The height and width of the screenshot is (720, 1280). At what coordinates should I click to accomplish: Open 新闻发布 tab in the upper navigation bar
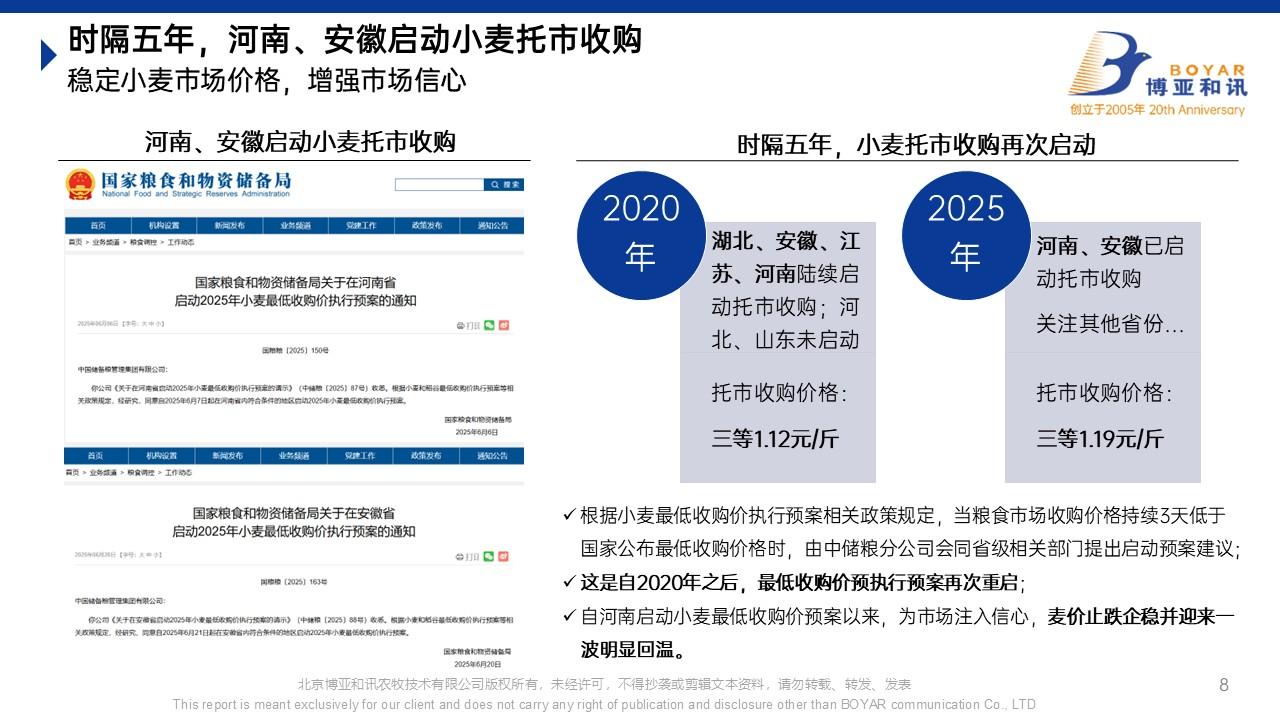[x=229, y=226]
